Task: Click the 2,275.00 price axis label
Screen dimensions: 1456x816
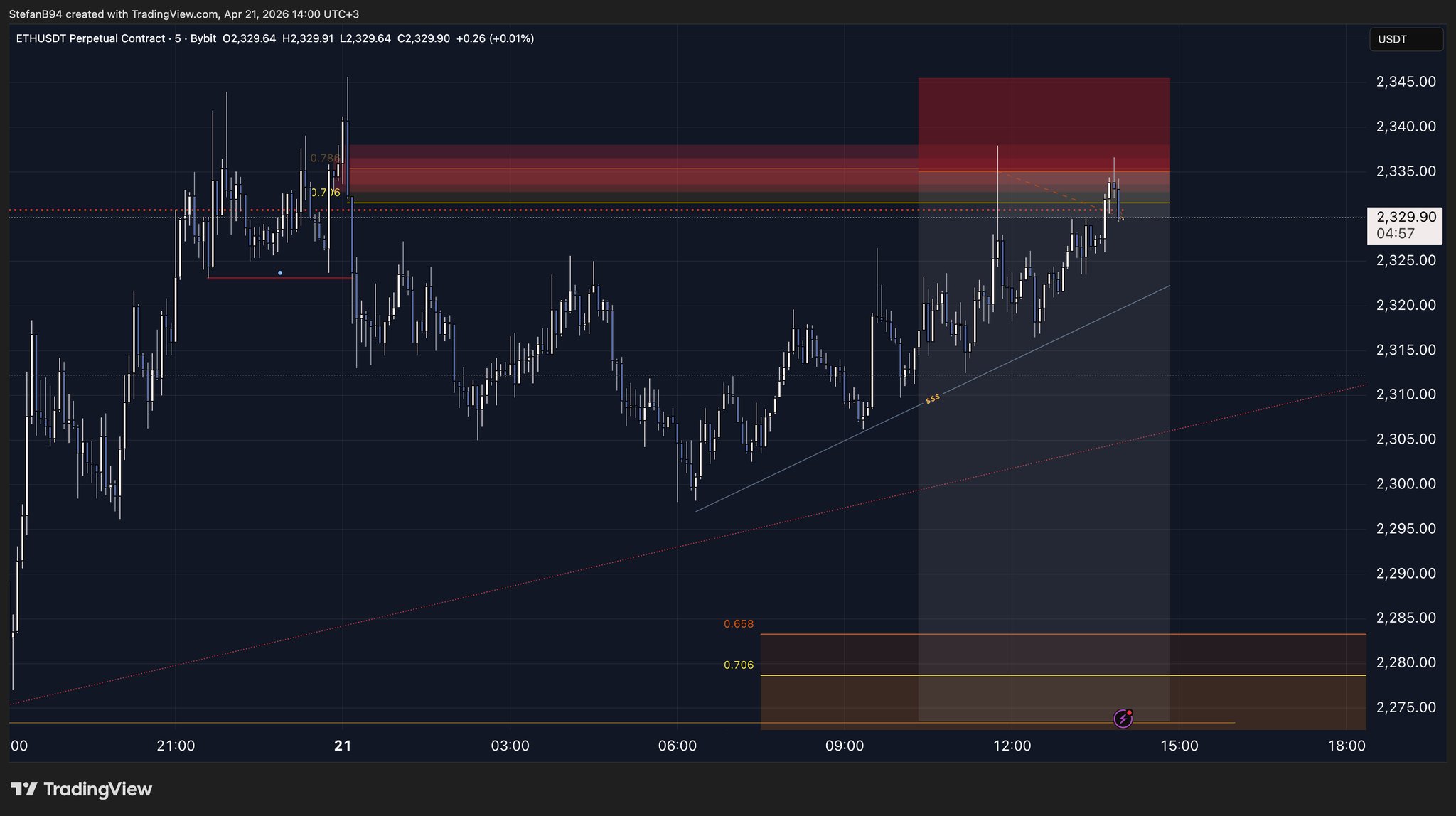Action: click(1406, 707)
